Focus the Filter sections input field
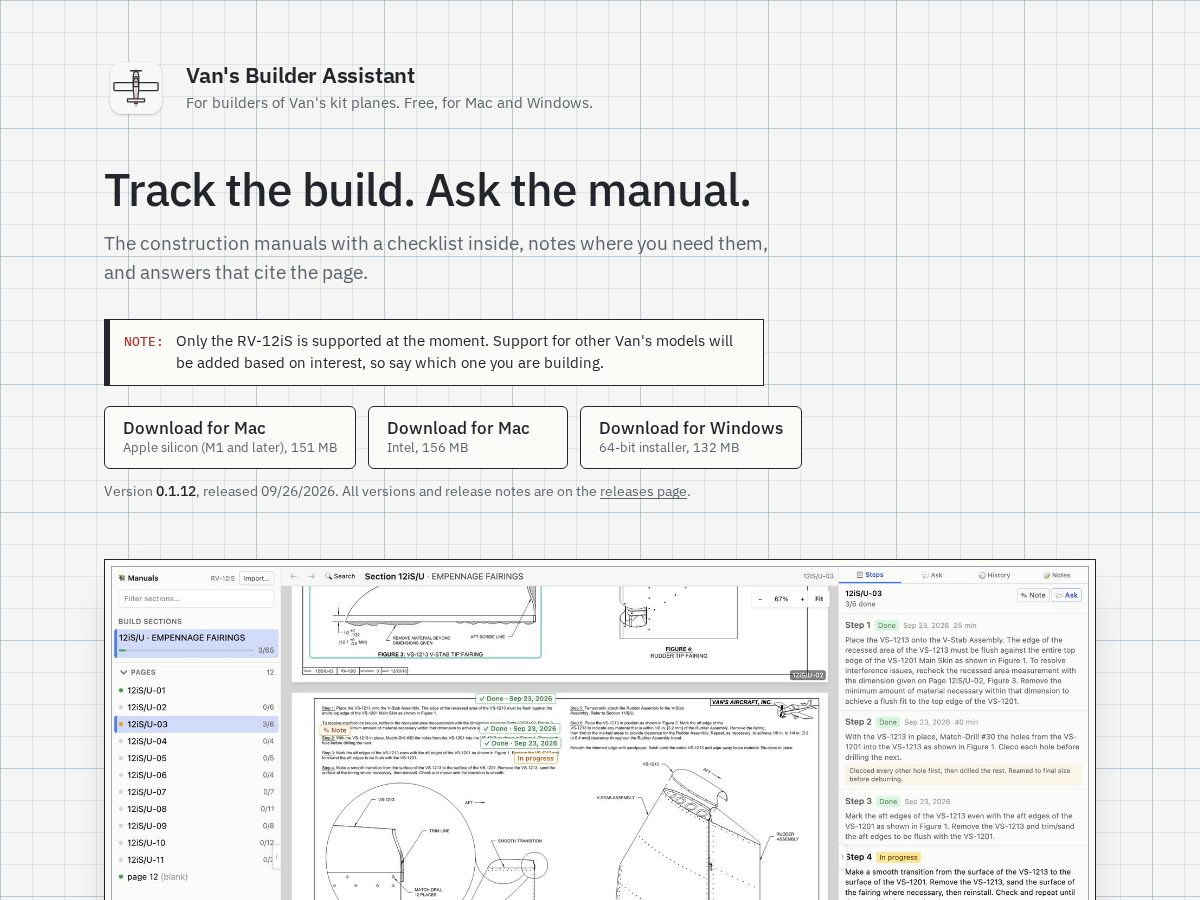This screenshot has height=900, width=1200. pyautogui.click(x=196, y=599)
